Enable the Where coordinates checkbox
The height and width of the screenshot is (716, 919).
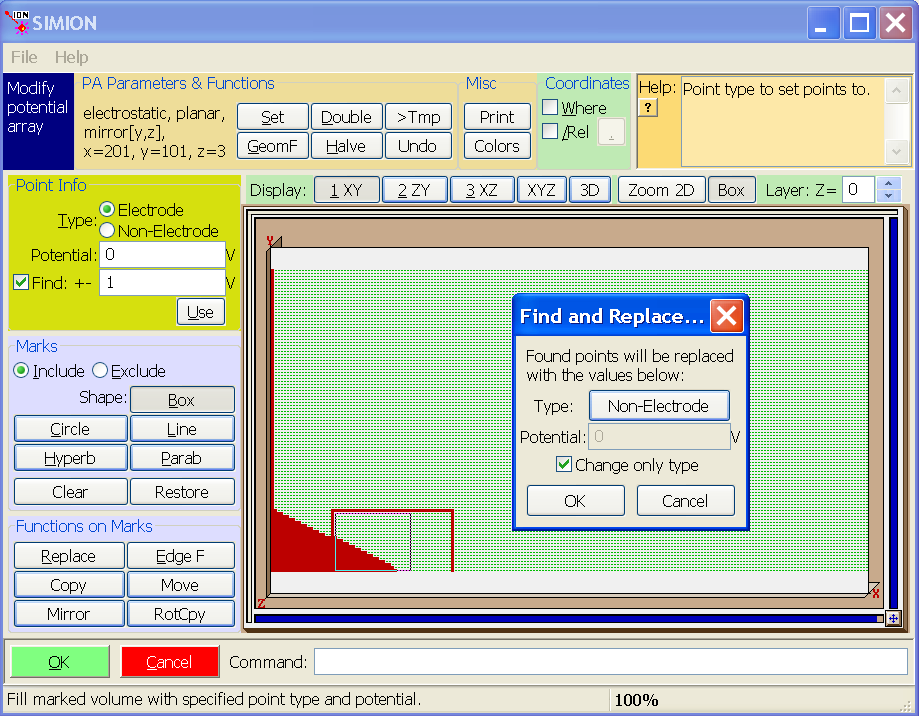click(550, 107)
